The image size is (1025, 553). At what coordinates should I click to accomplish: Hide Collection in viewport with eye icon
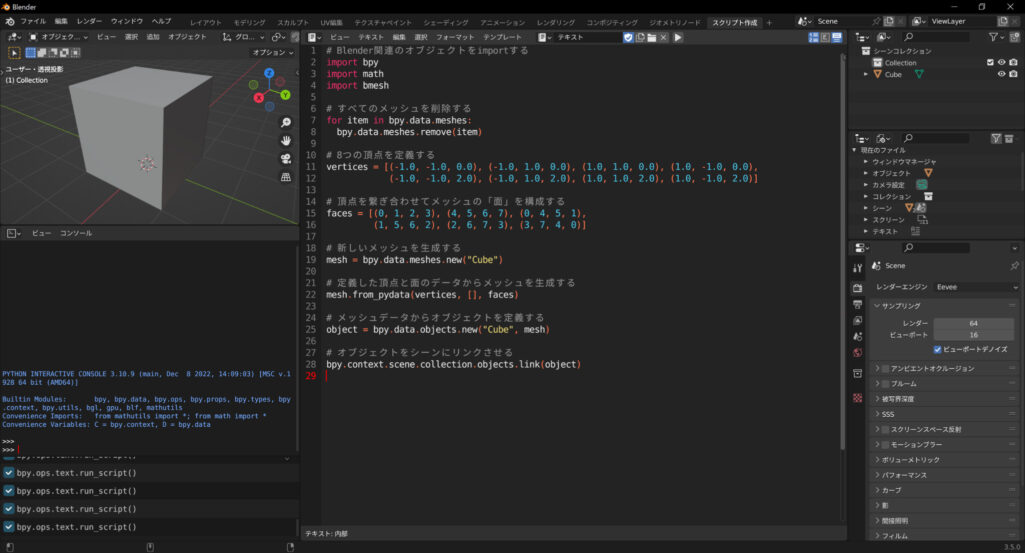(1001, 63)
